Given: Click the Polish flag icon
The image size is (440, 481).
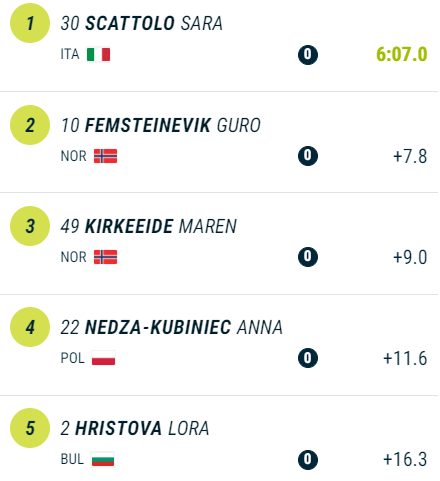Looking at the screenshot, I should click(103, 358).
